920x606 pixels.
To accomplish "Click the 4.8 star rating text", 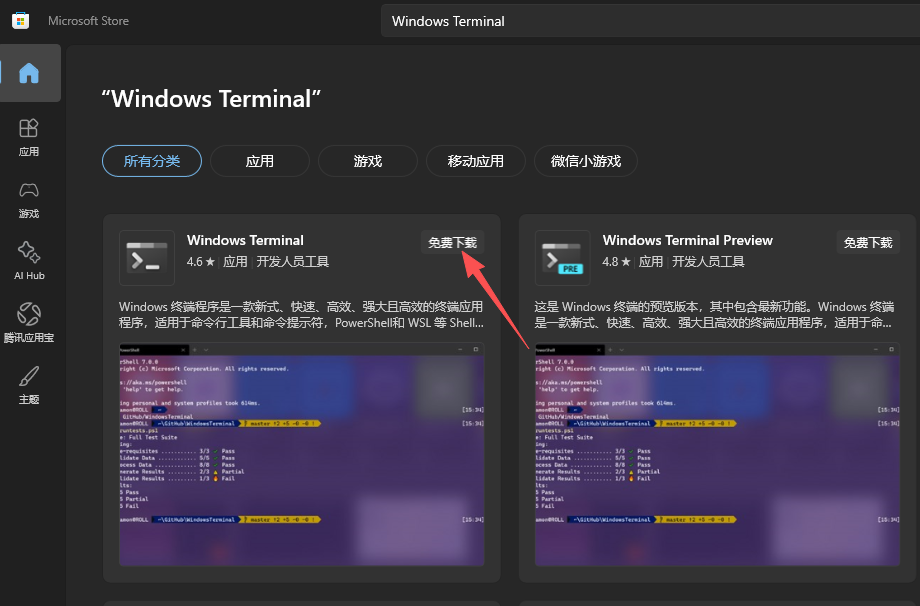I will click(x=616, y=262).
